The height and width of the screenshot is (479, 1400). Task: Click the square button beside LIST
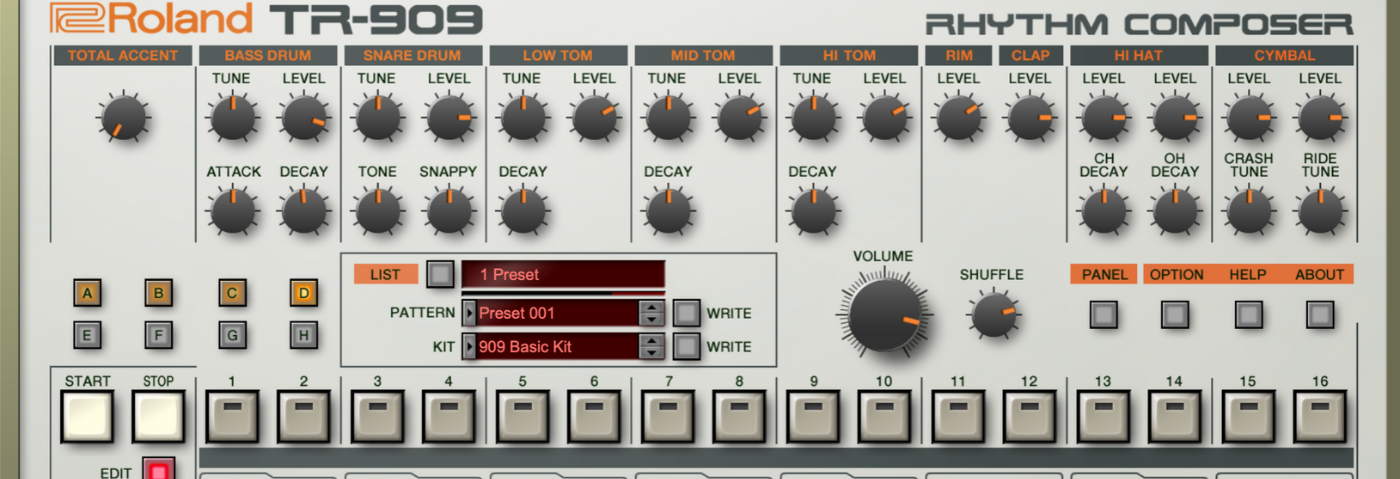click(x=439, y=274)
